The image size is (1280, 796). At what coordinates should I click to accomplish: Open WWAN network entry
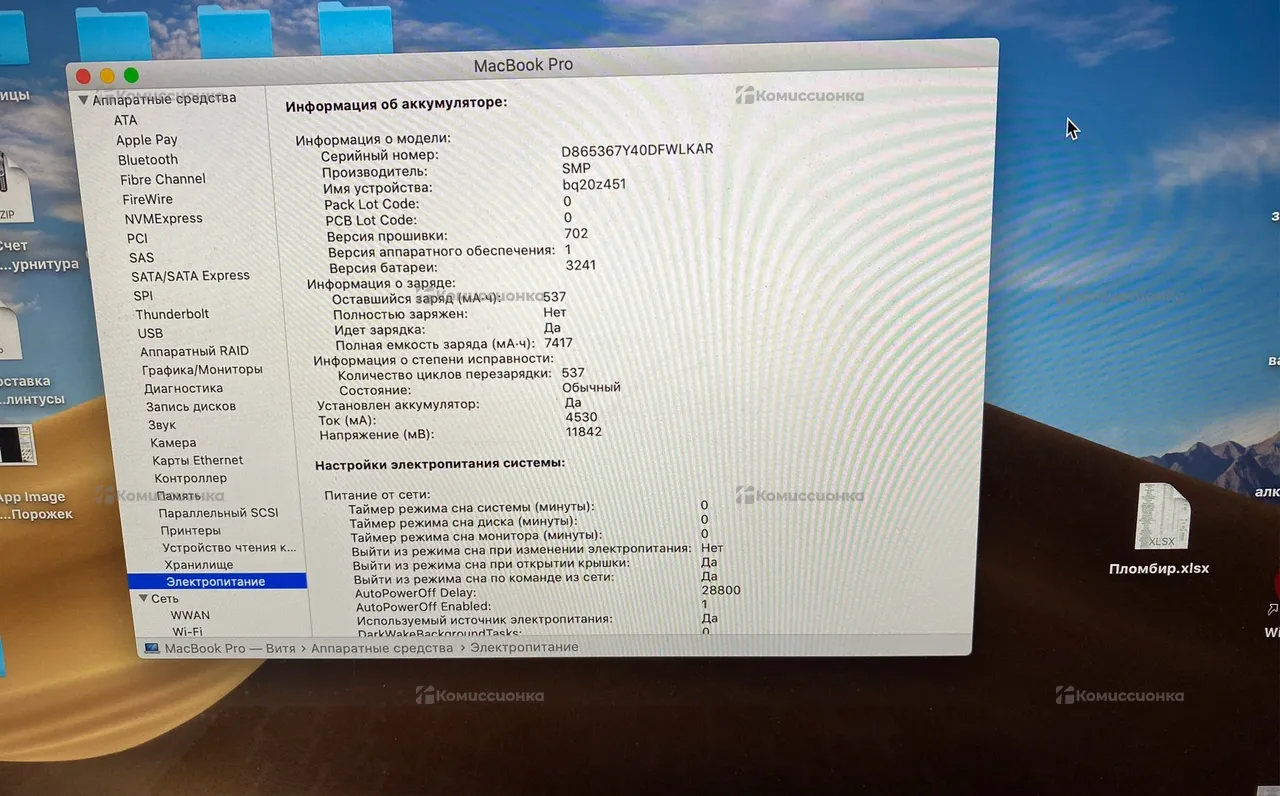point(190,616)
